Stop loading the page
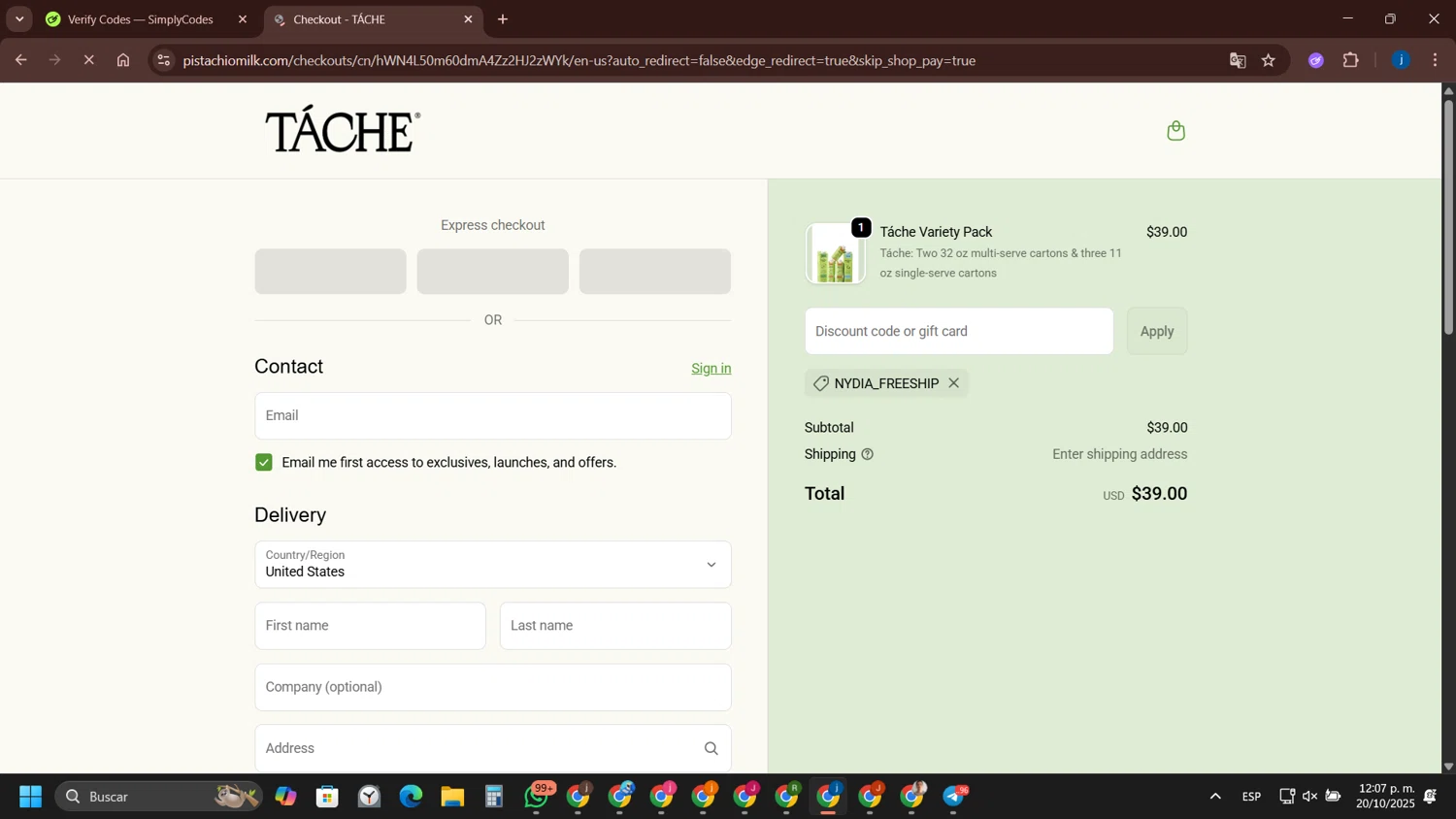This screenshot has height=819, width=1456. tap(88, 60)
